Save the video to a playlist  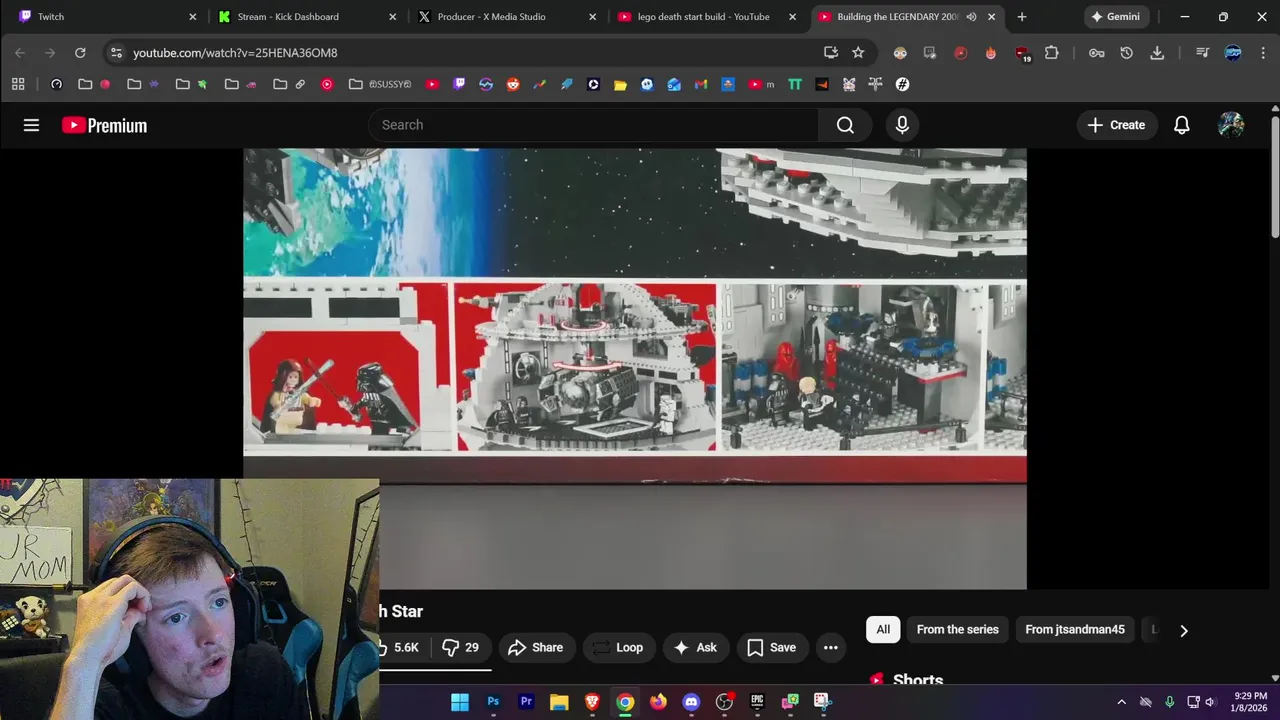coord(772,647)
